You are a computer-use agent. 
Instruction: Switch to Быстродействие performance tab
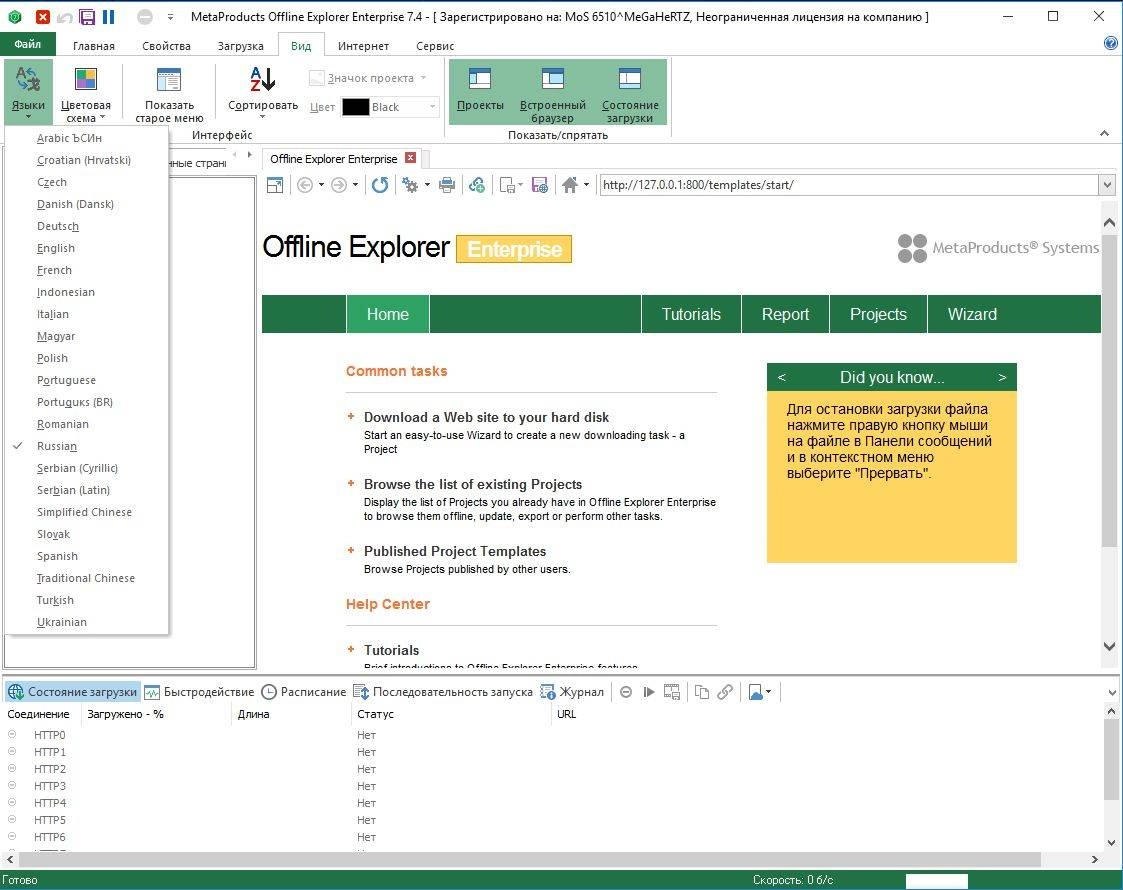coord(199,692)
